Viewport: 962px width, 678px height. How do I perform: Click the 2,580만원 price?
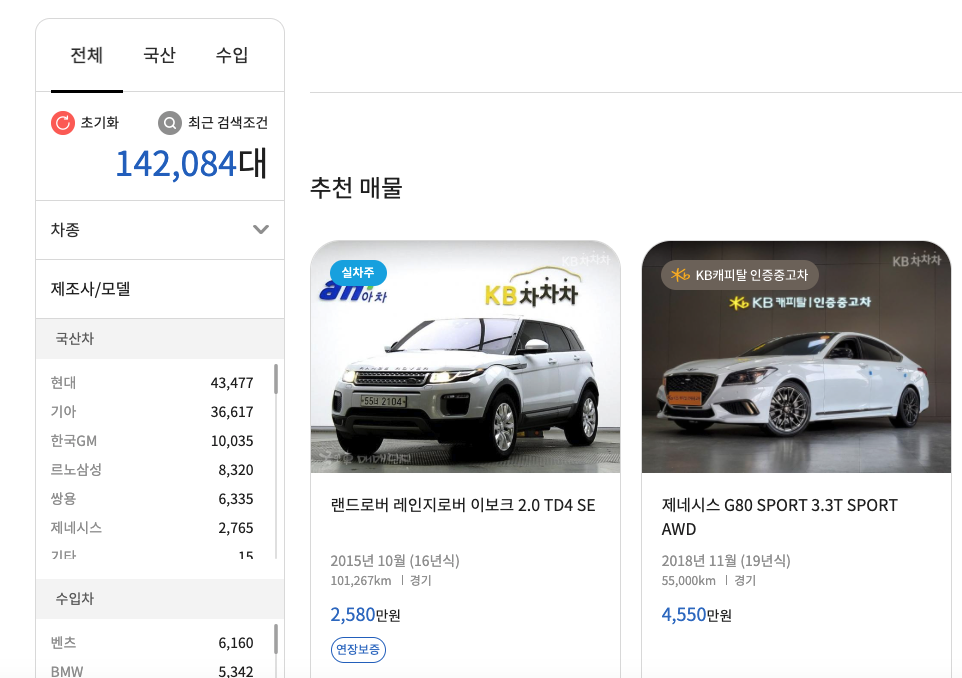[x=366, y=615]
